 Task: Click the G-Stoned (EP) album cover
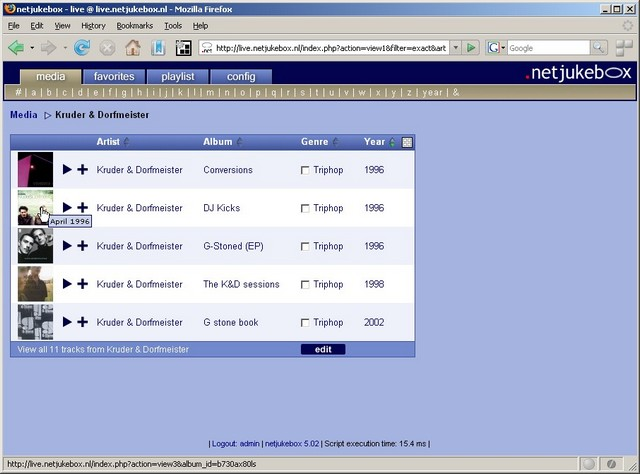pos(36,246)
